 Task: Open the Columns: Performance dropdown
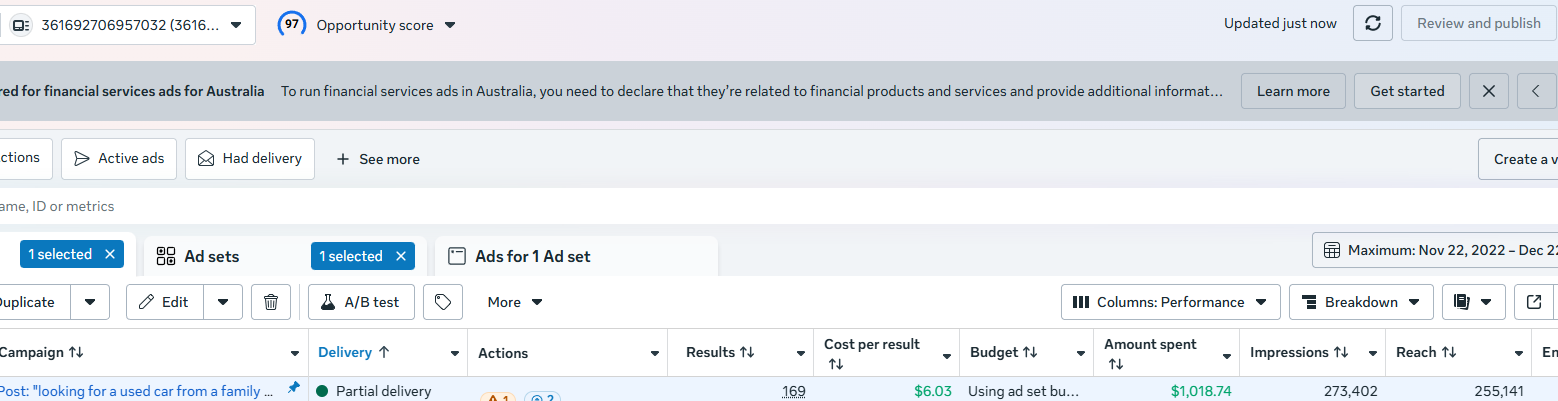[x=1170, y=302]
